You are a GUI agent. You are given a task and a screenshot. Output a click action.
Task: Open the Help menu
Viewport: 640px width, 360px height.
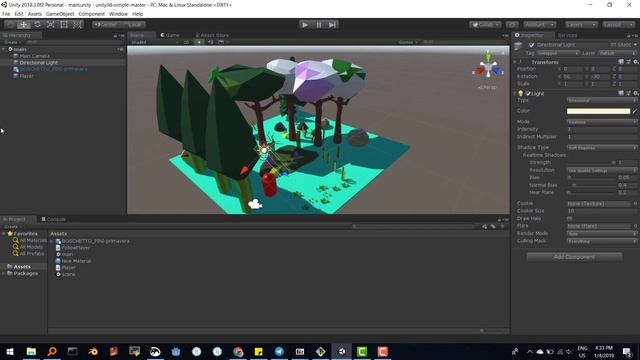138,14
